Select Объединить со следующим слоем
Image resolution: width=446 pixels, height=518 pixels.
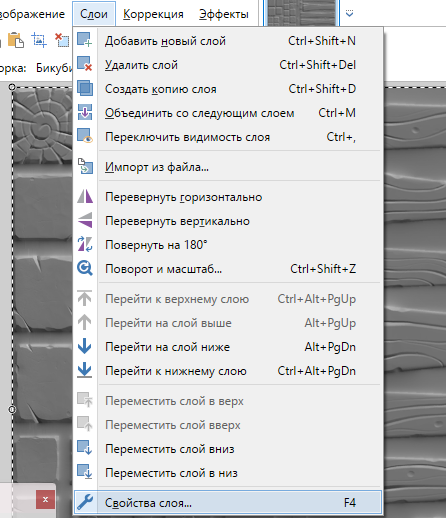pyautogui.click(x=228, y=113)
